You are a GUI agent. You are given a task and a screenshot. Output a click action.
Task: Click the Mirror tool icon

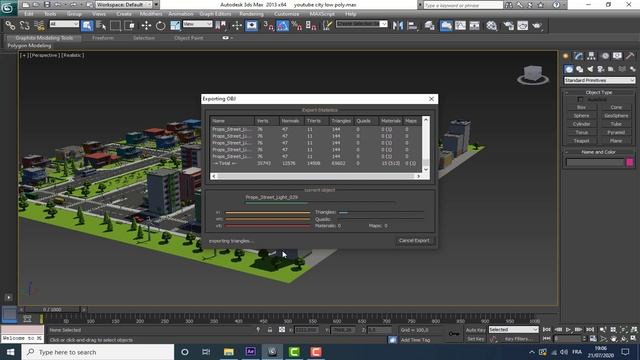(x=398, y=26)
